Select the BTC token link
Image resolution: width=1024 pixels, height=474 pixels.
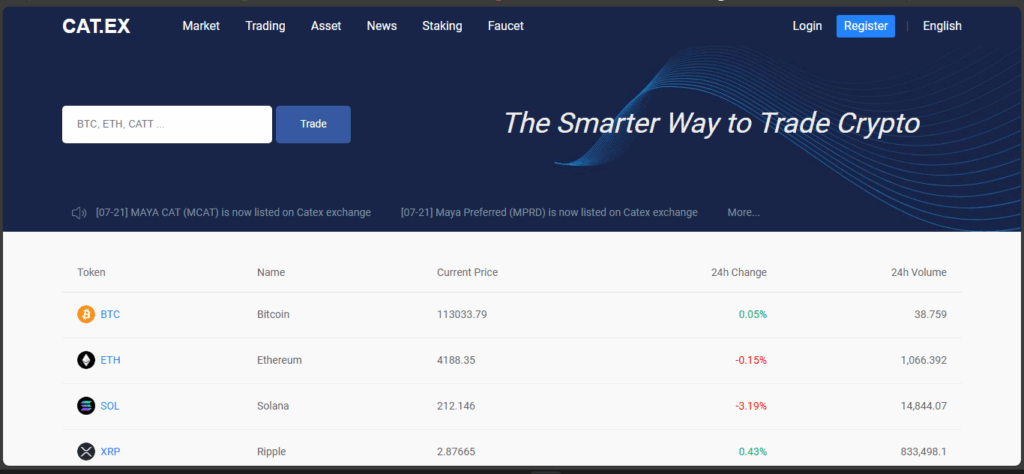click(110, 314)
